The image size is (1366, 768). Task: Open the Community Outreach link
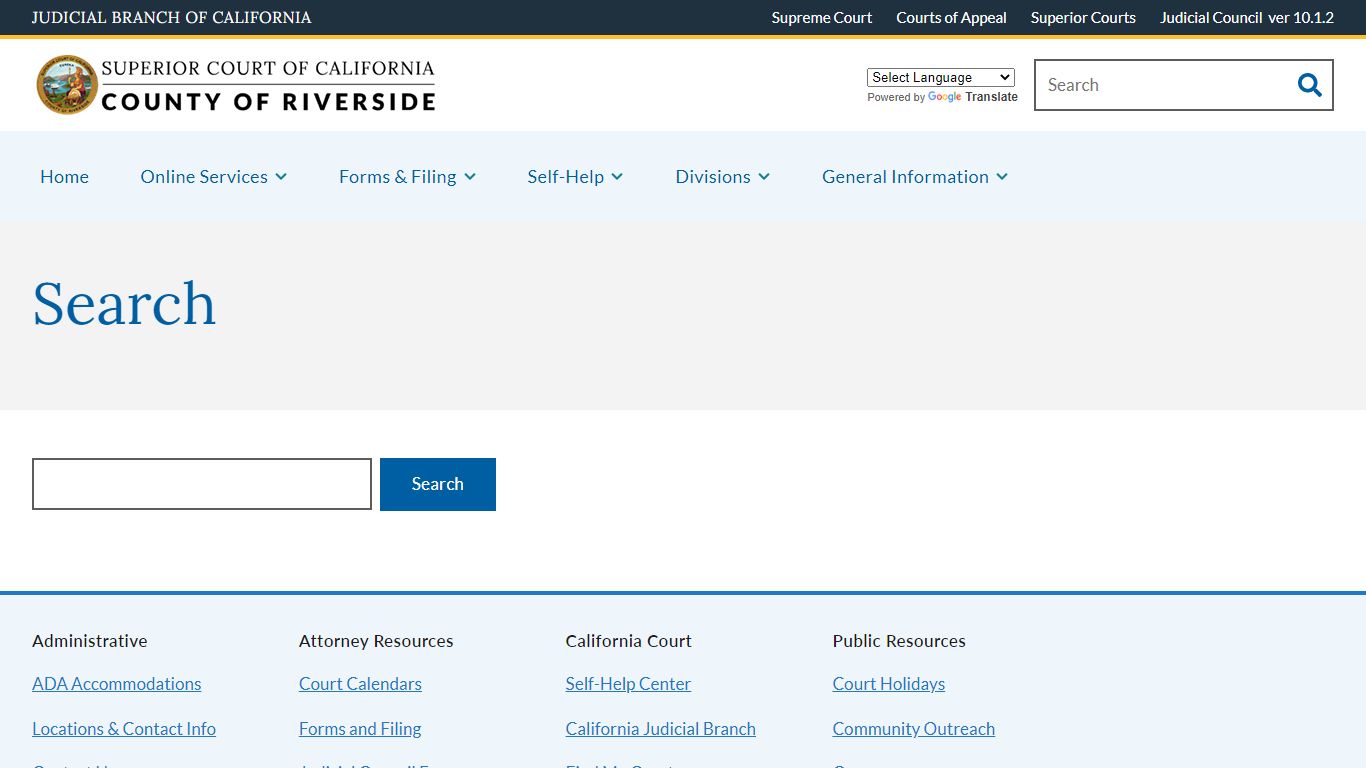tap(914, 729)
